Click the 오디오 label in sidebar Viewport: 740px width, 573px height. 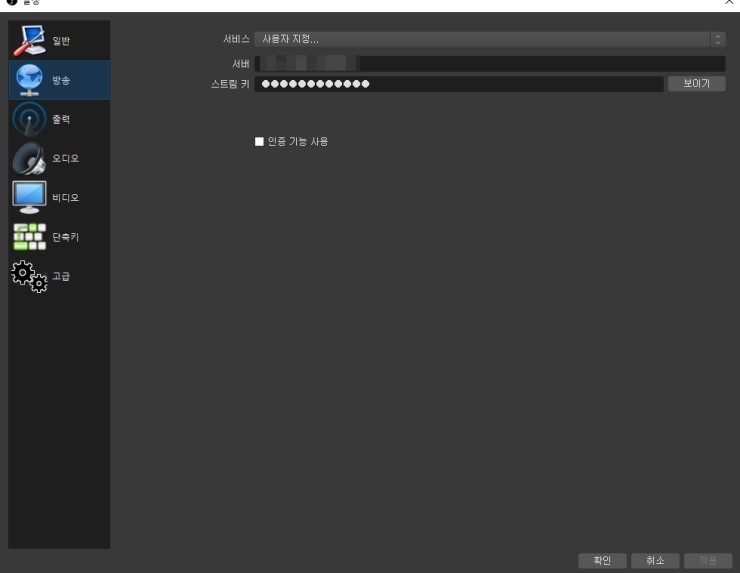pos(65,159)
